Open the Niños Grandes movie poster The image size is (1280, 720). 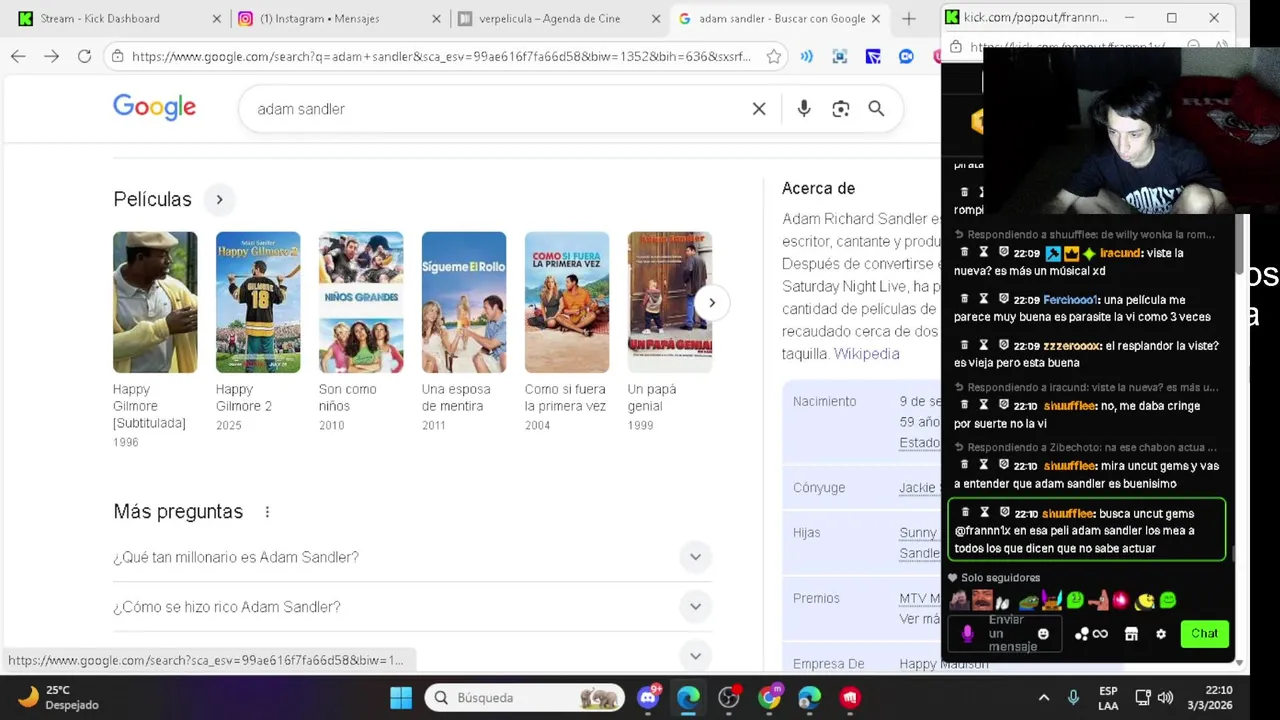click(361, 302)
